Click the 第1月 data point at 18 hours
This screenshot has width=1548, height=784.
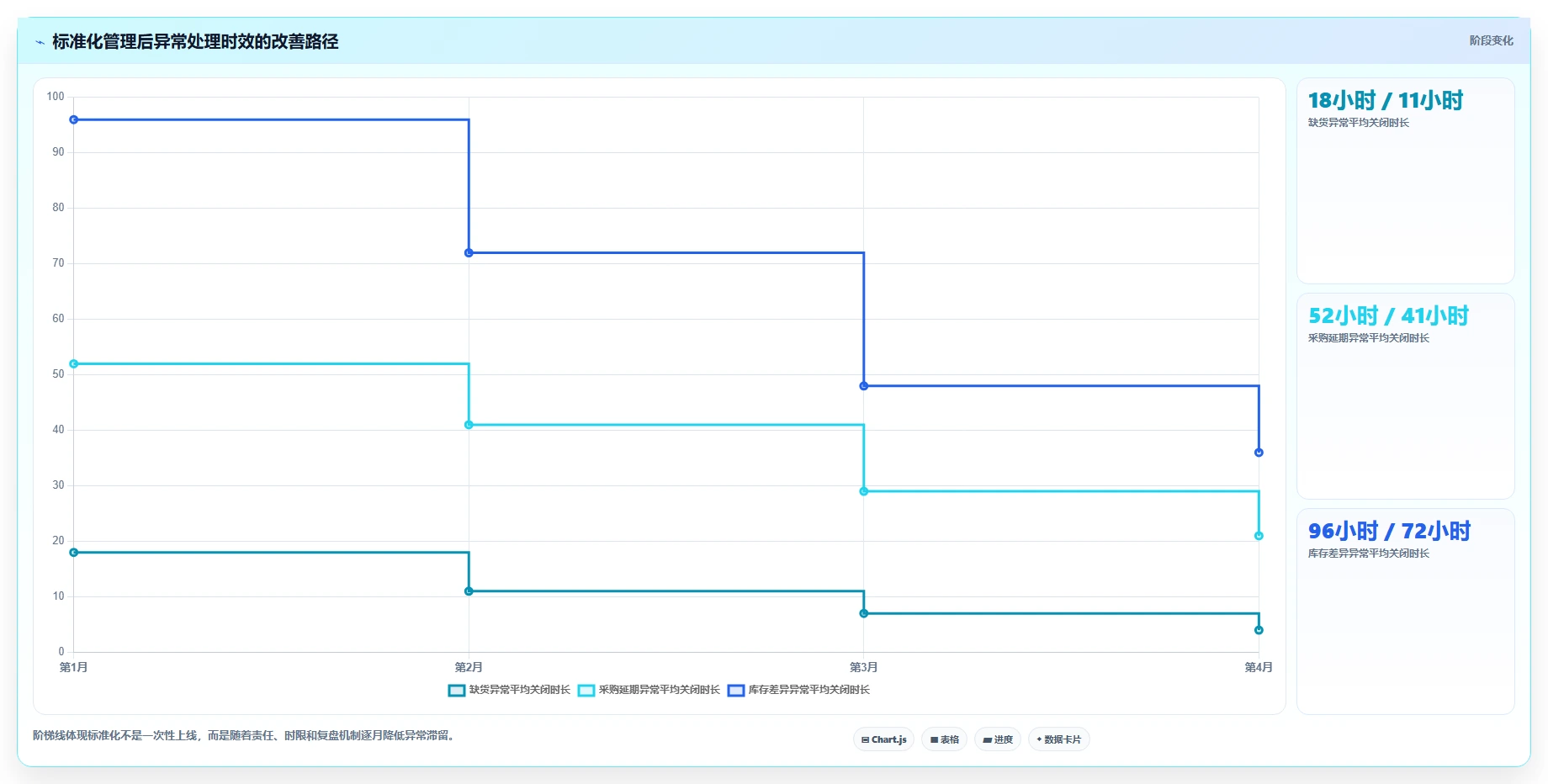pos(74,553)
